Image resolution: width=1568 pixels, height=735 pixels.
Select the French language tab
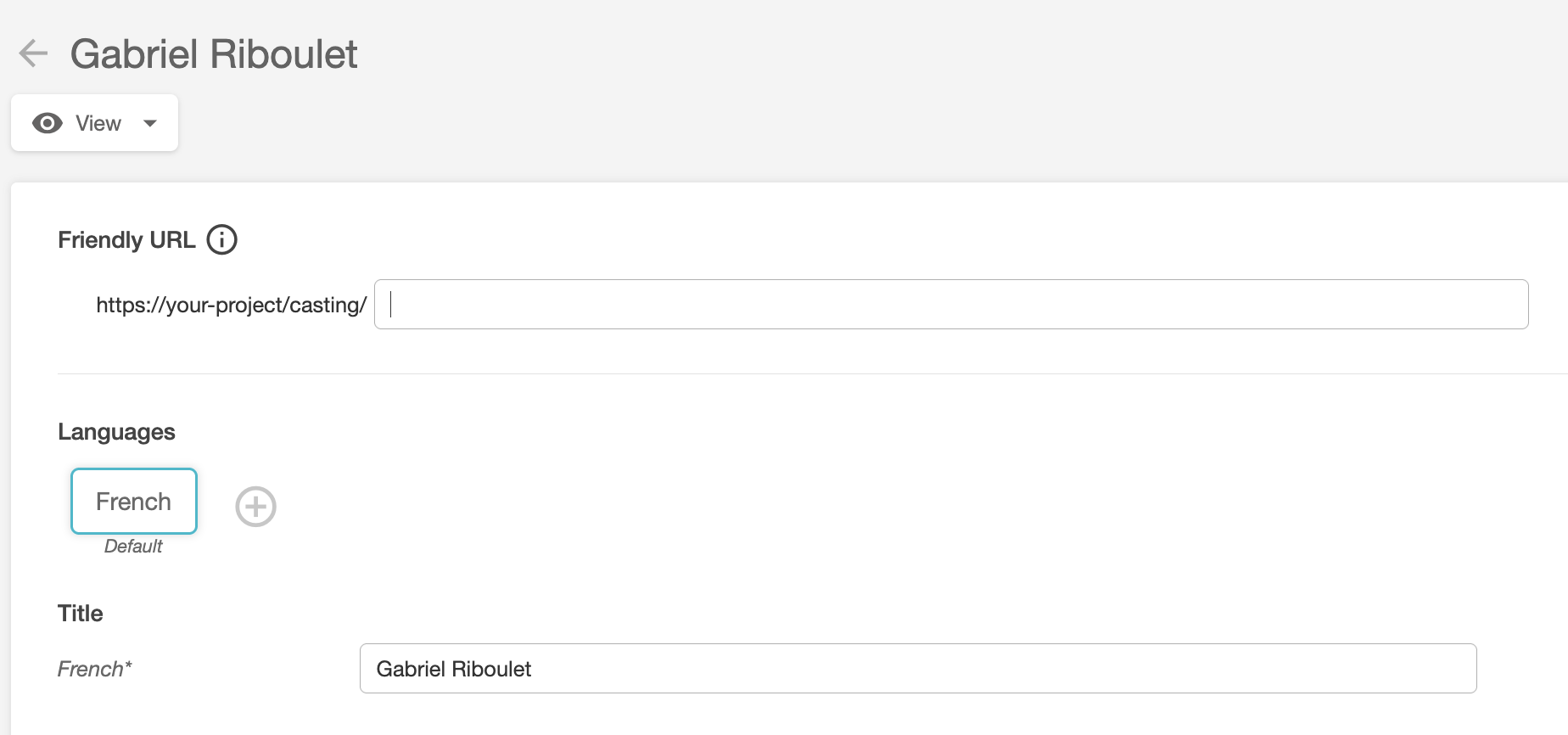click(x=134, y=502)
